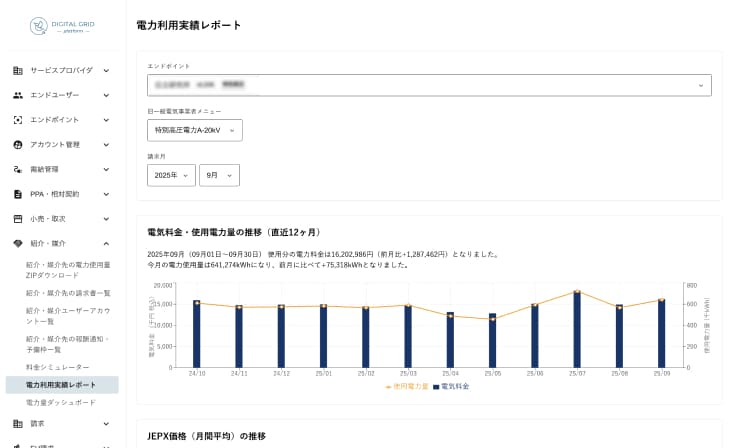
Task: Open the 2025年 year dropdown
Action: coord(171,175)
